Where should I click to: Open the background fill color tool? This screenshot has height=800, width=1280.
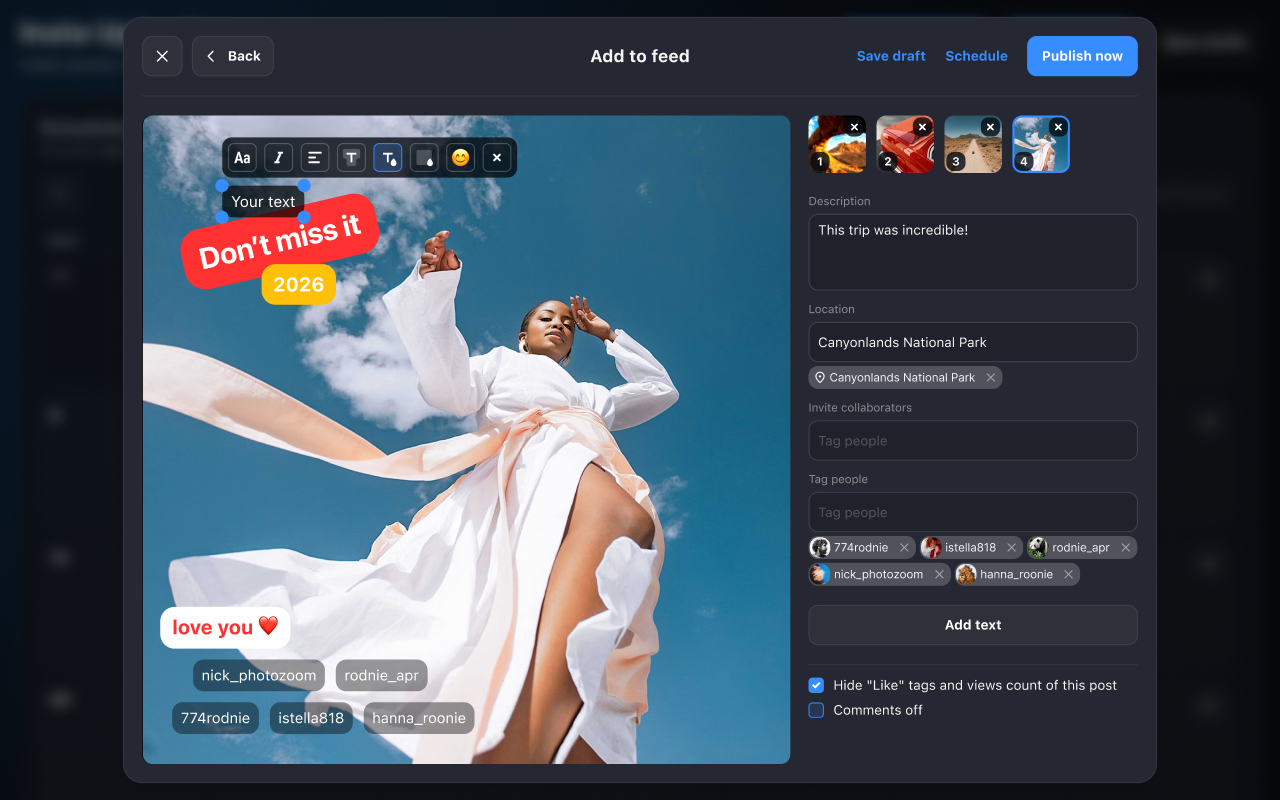(424, 157)
